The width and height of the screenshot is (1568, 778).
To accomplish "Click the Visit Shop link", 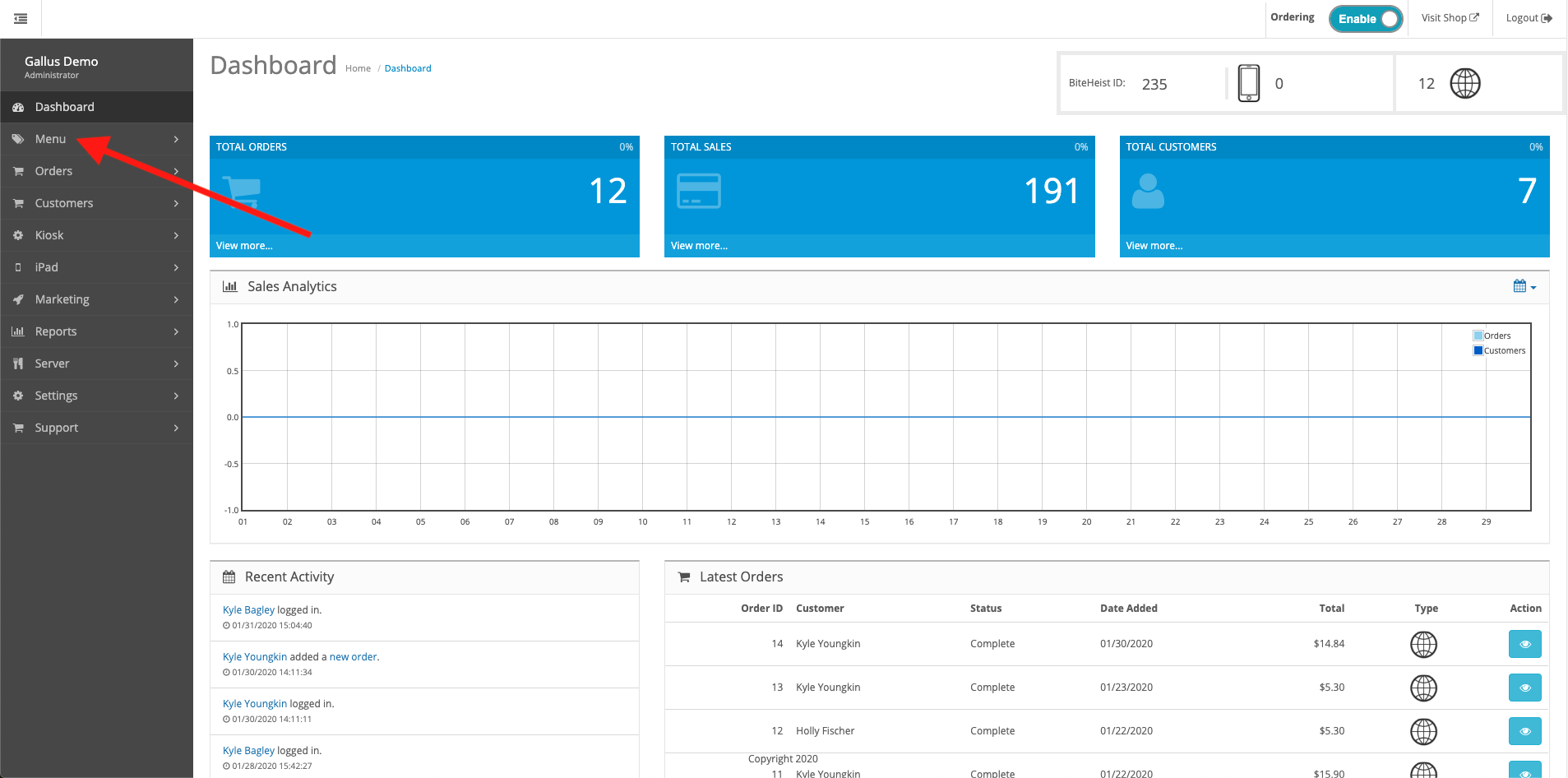I will [x=1450, y=18].
